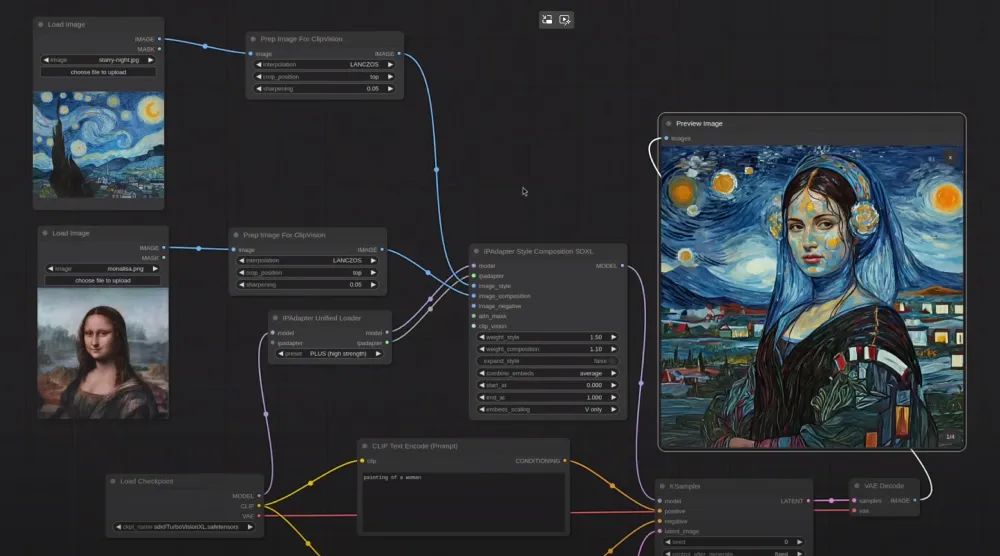Click the 1/4 image counter on preview
Image resolution: width=1000 pixels, height=556 pixels.
click(x=950, y=437)
